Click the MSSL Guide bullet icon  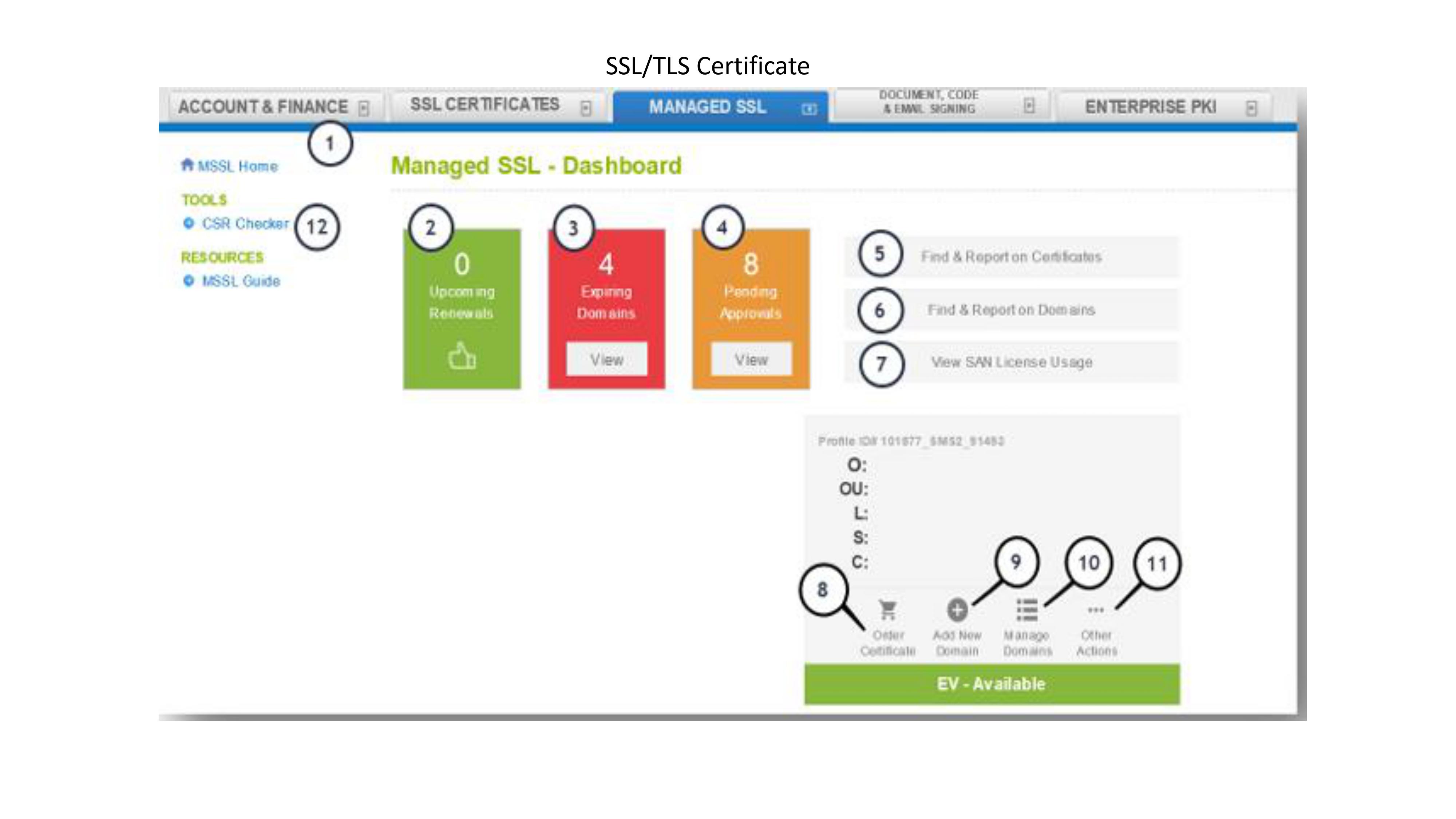click(189, 281)
